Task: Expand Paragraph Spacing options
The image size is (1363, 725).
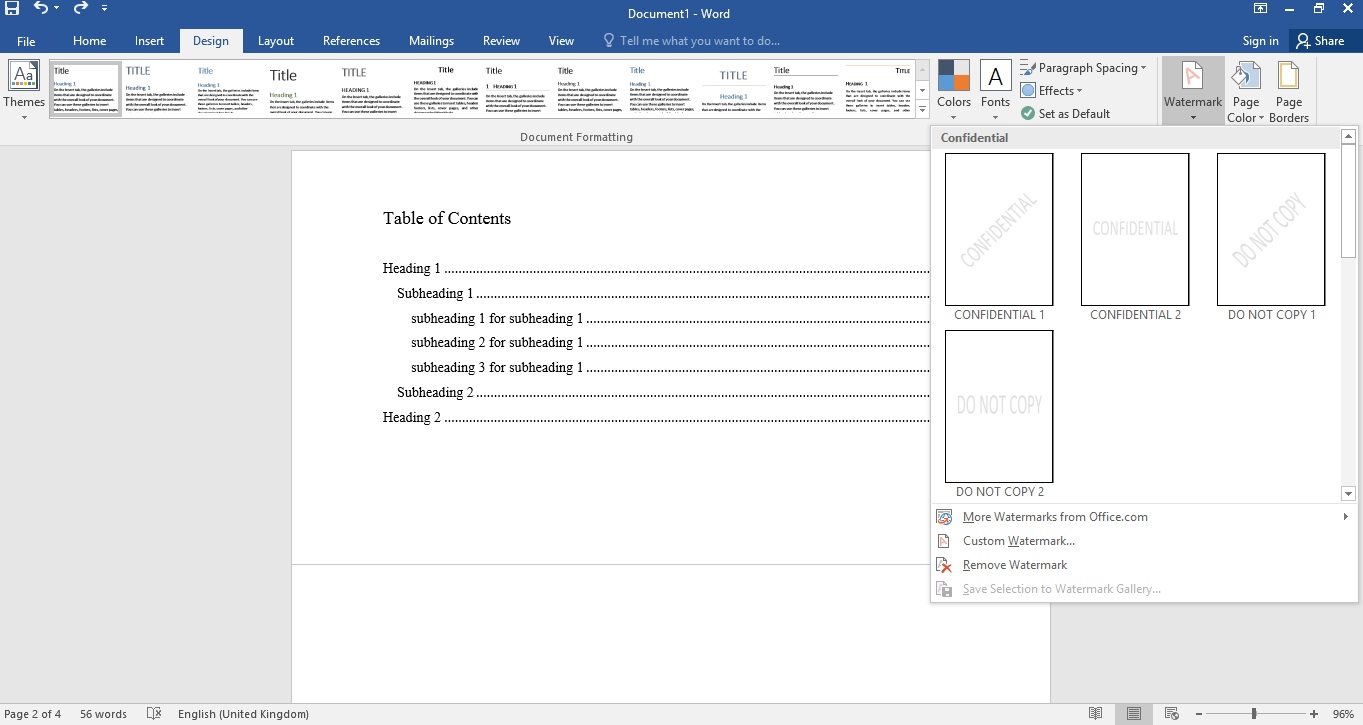Action: tap(1083, 68)
